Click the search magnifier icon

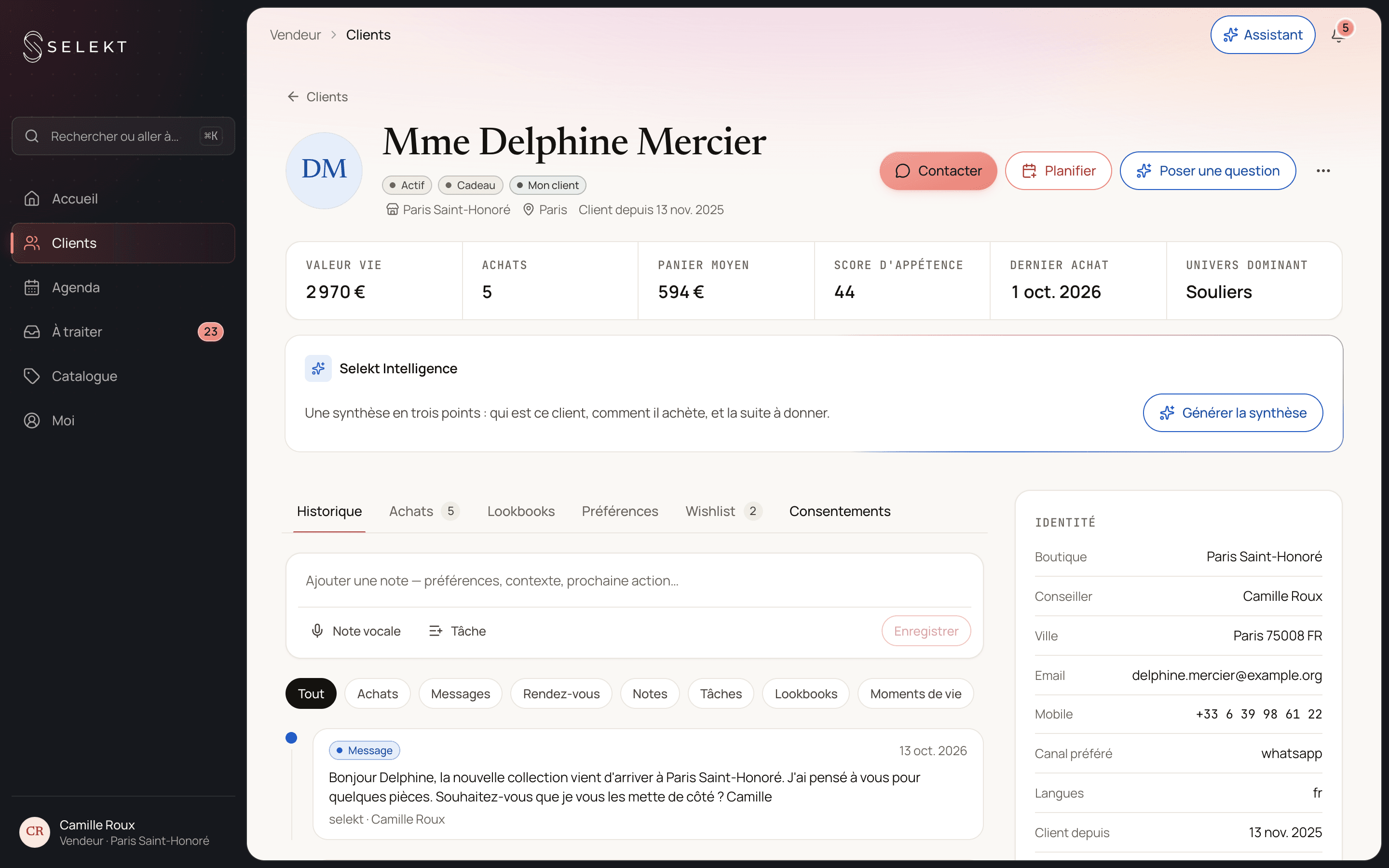coord(31,136)
